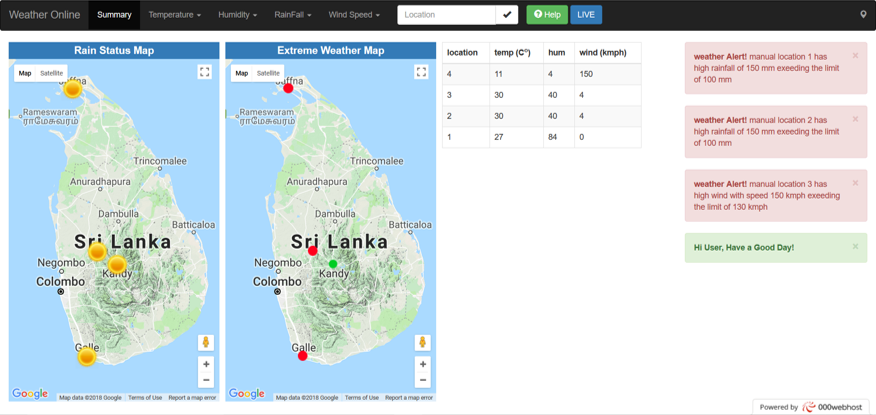Zoom in on Extreme Weather Map
Screen dimensions: 876x415
[x=423, y=364]
